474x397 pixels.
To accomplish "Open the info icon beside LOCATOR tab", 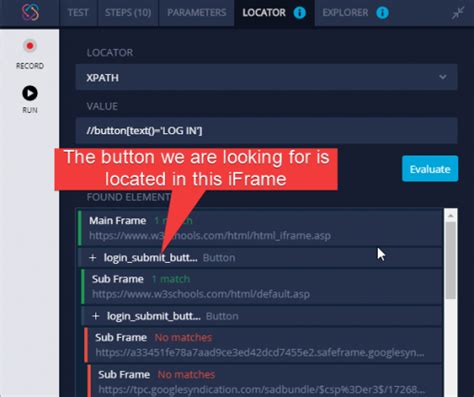I will point(299,13).
